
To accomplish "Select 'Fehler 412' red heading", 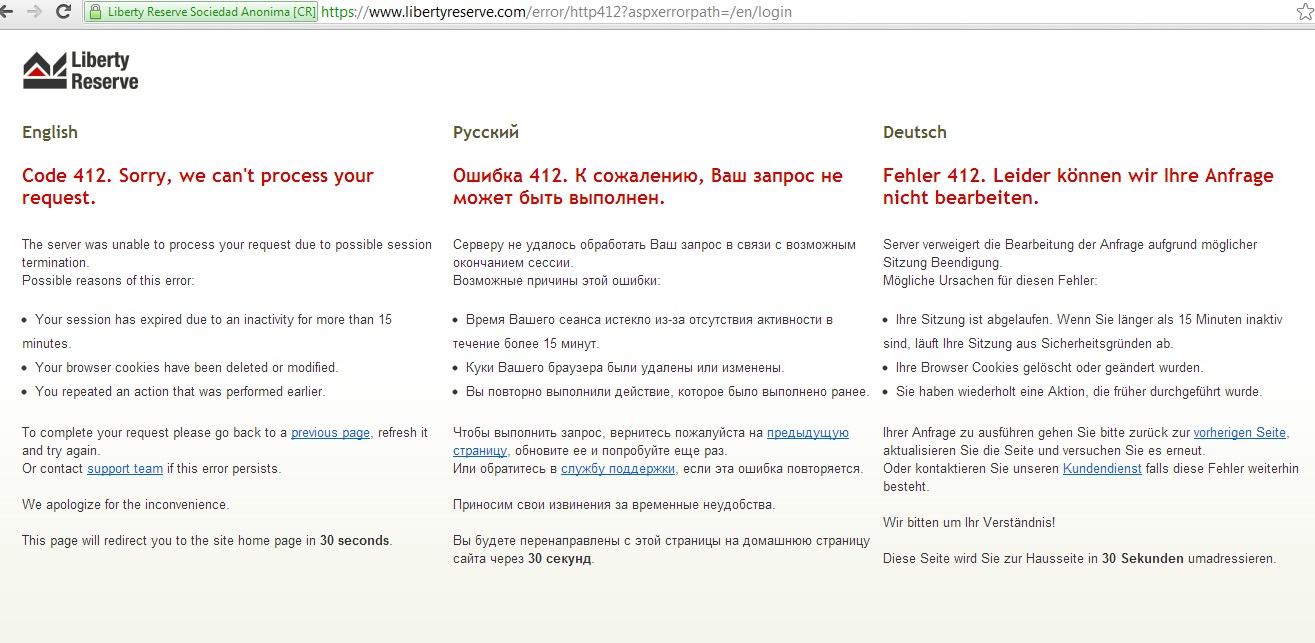I will [1078, 187].
